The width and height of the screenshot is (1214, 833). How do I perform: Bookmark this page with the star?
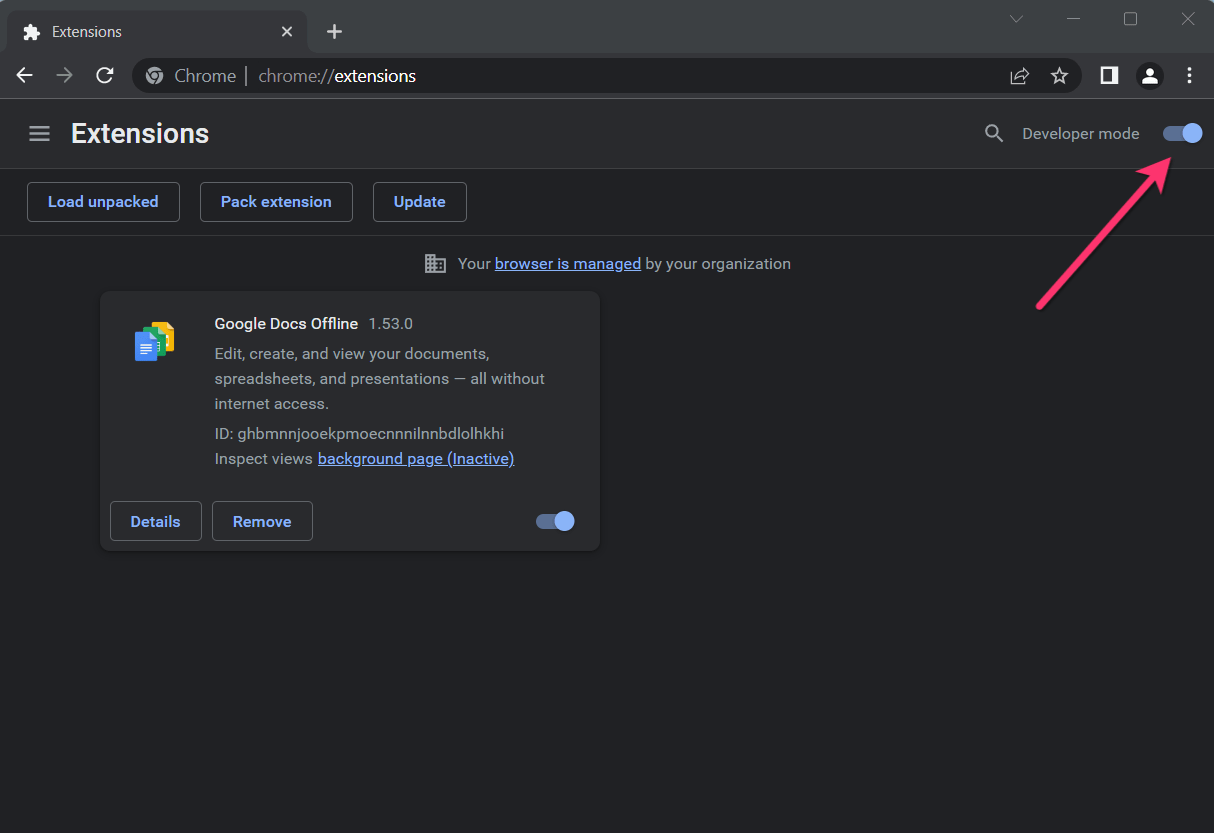coord(1059,75)
